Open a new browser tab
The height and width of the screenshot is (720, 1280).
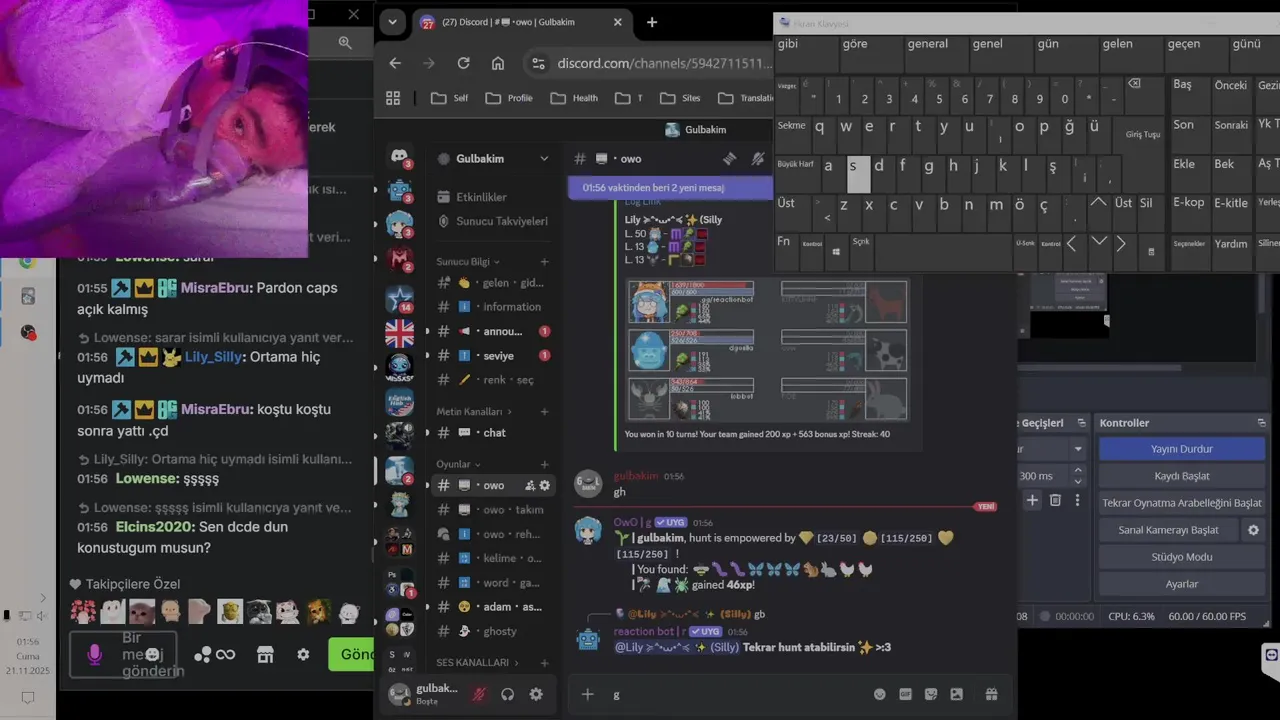(652, 22)
